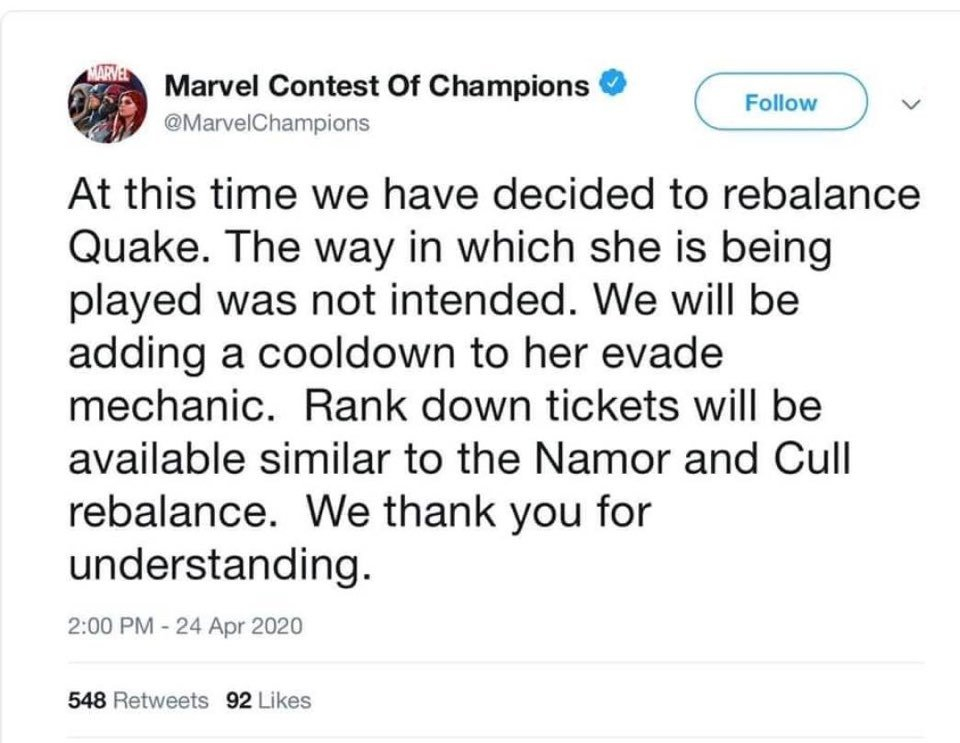Open the Marvel Contest Of Champions display name
Screen dimensions: 960x743
(377, 85)
